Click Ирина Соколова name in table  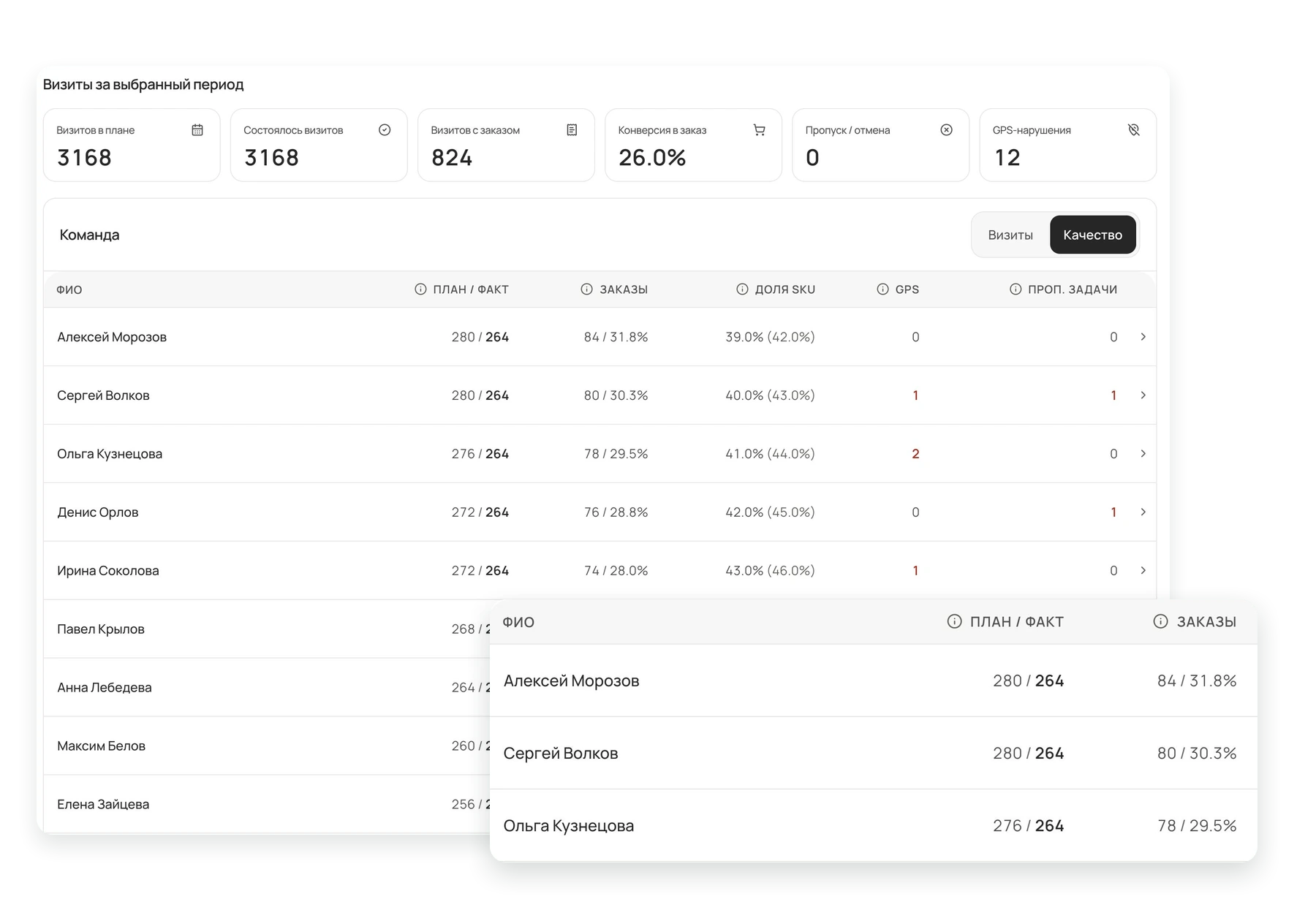tap(108, 571)
